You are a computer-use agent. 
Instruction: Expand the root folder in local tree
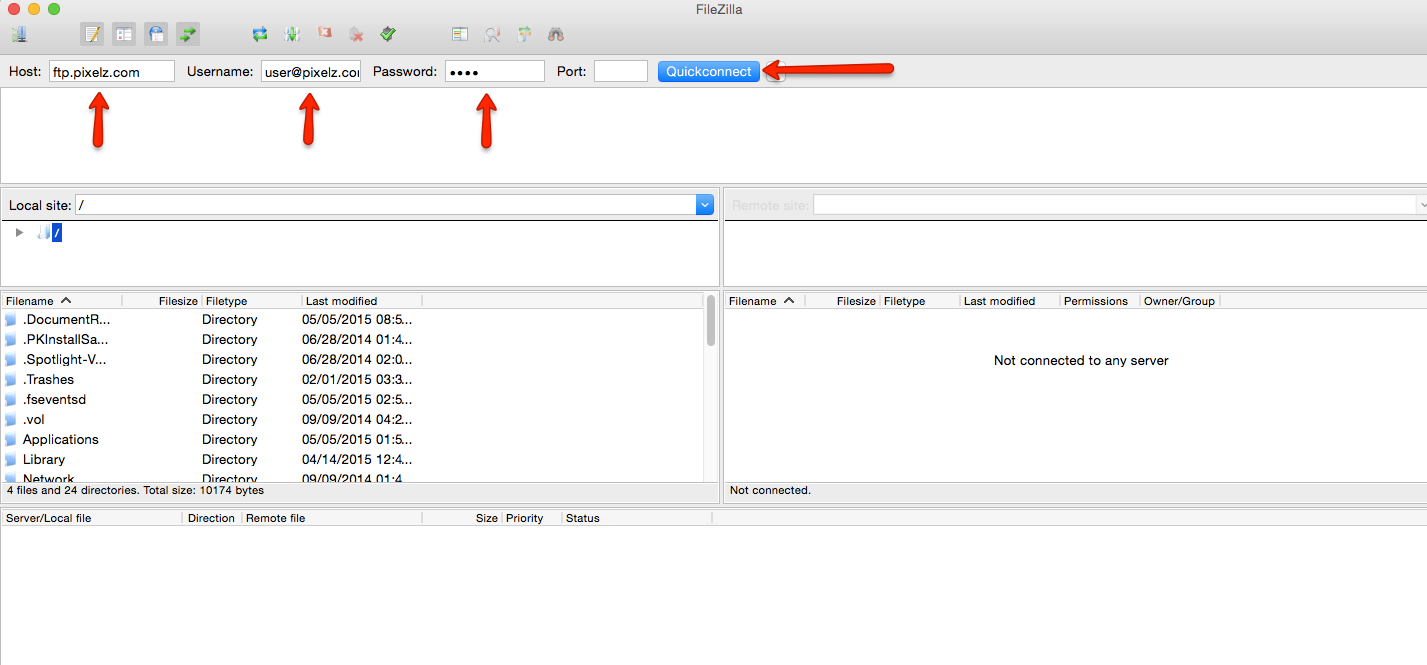click(x=19, y=233)
